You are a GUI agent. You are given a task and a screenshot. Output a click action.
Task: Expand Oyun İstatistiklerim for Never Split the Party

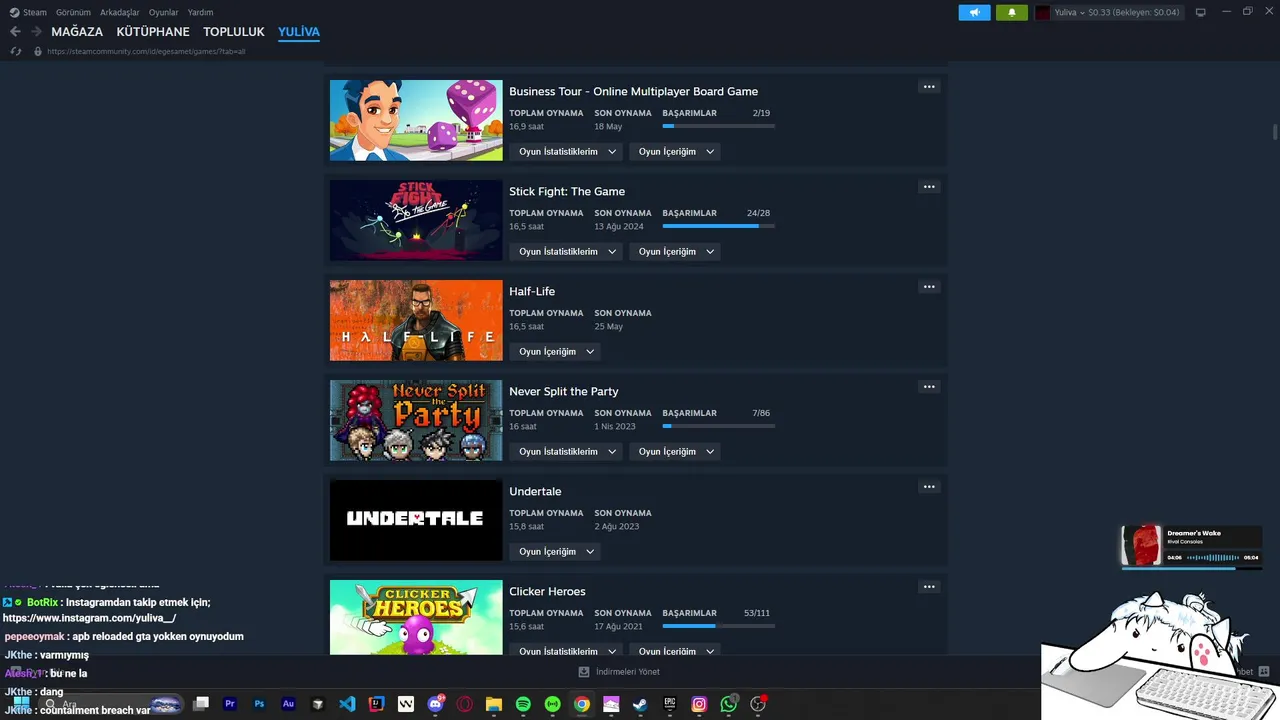pyautogui.click(x=566, y=452)
